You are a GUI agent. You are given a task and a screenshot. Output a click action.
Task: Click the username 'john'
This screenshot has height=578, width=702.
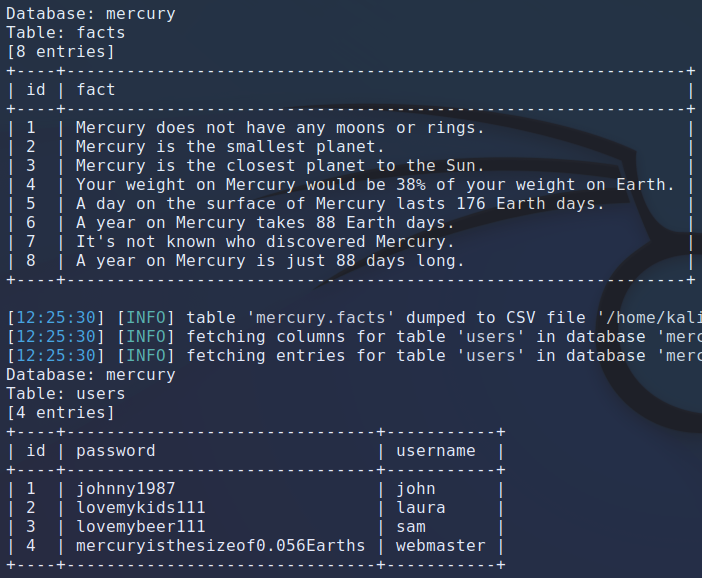click(x=415, y=489)
